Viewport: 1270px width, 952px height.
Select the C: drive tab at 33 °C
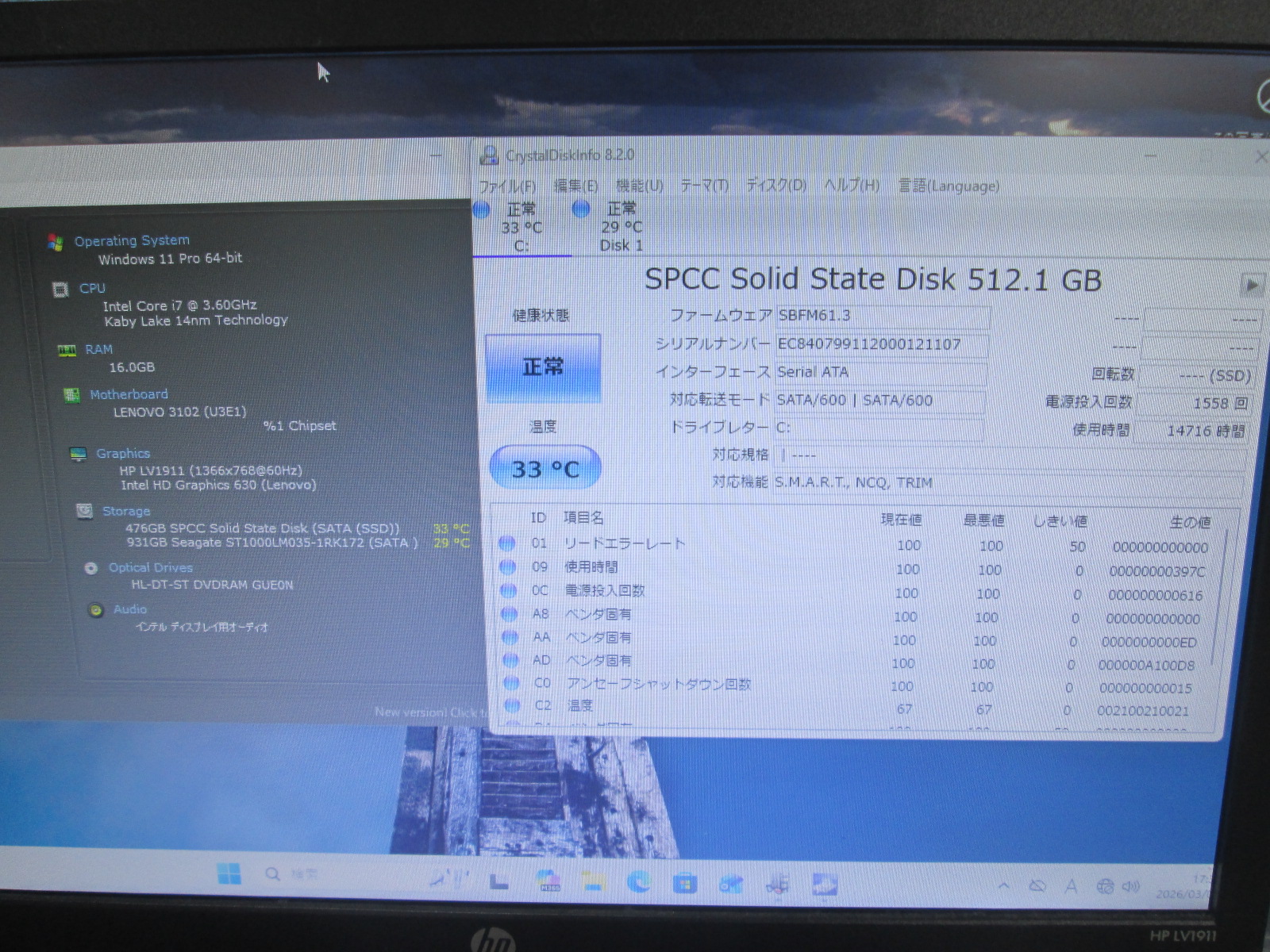pyautogui.click(x=521, y=228)
